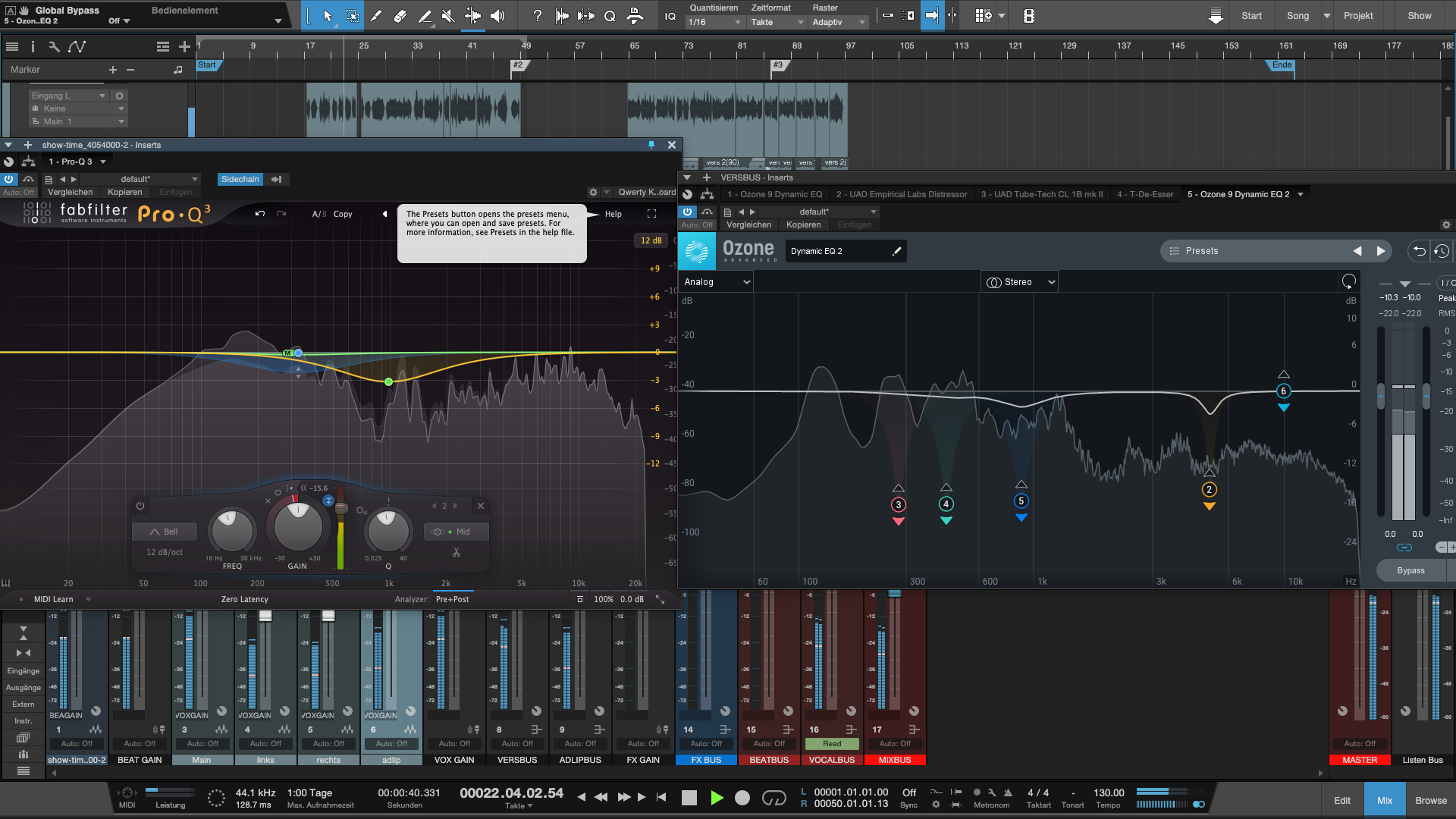Click the Ozone undo history icon
This screenshot has width=1456, height=819.
1442,251
